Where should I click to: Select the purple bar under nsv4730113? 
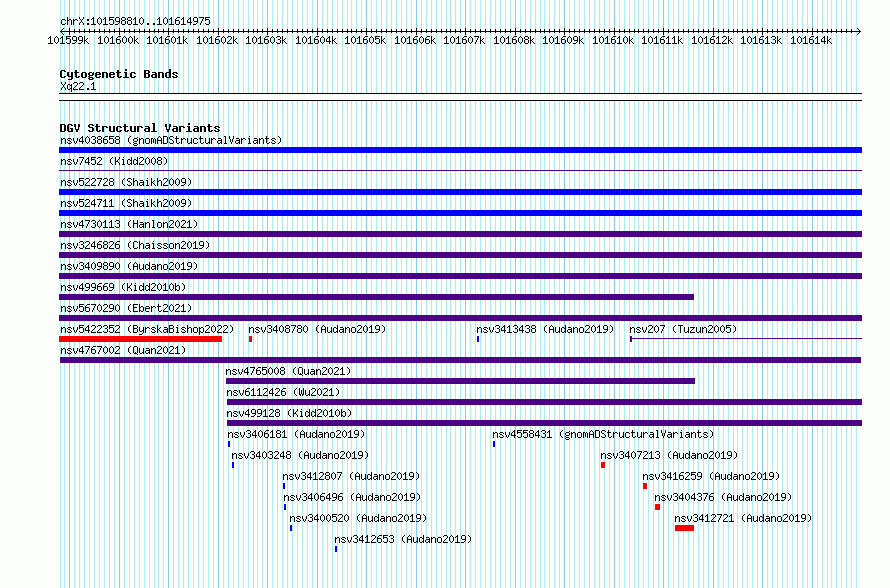(460, 234)
